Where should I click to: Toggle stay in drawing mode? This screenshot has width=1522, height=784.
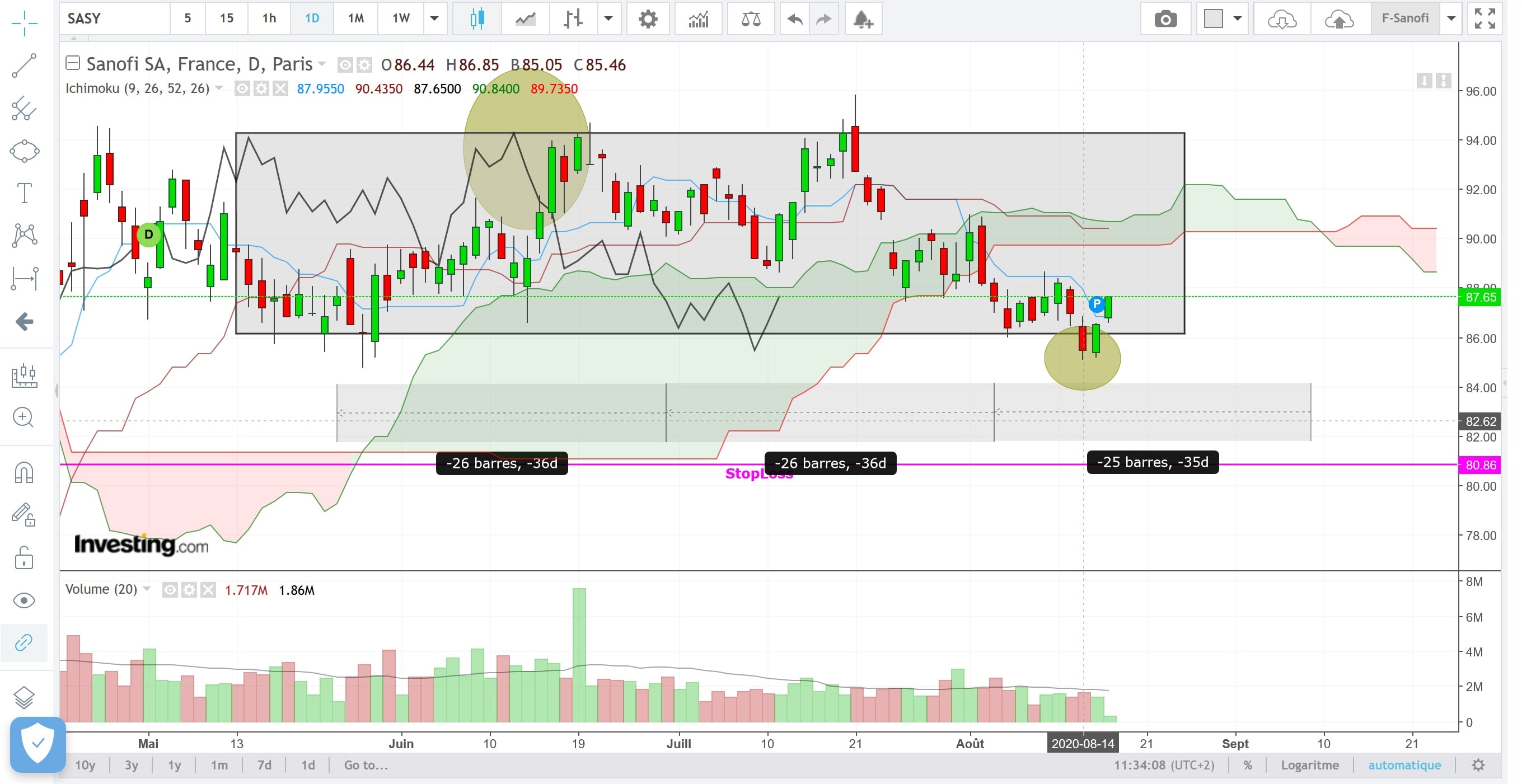click(24, 515)
